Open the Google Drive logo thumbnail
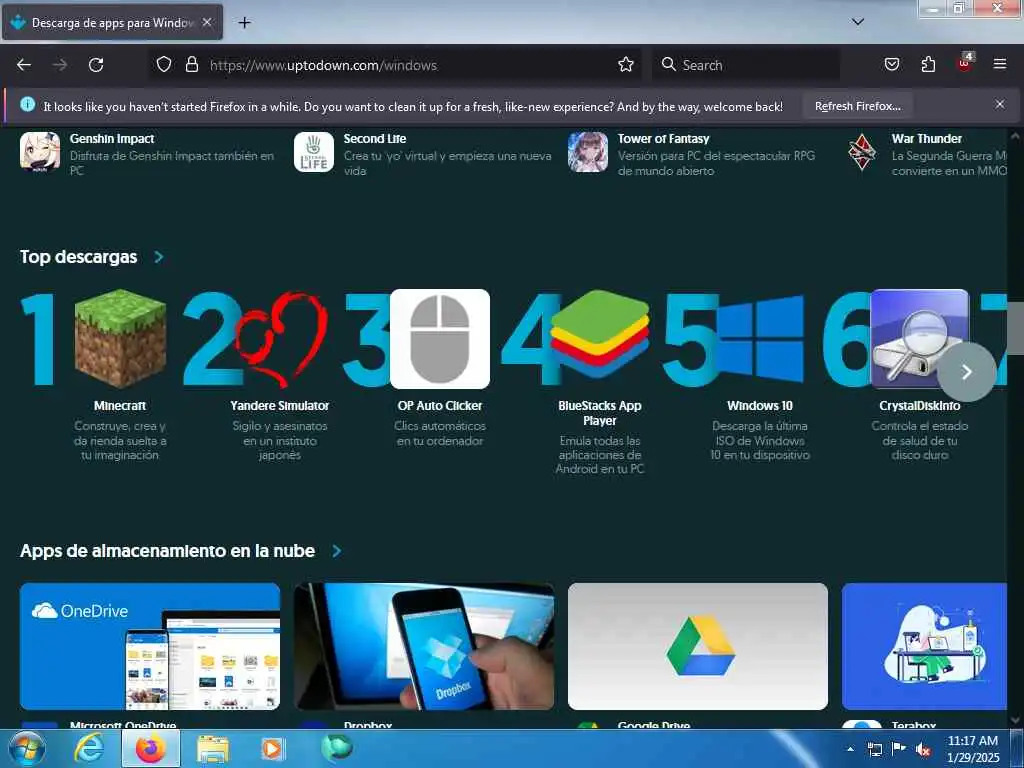 697,647
